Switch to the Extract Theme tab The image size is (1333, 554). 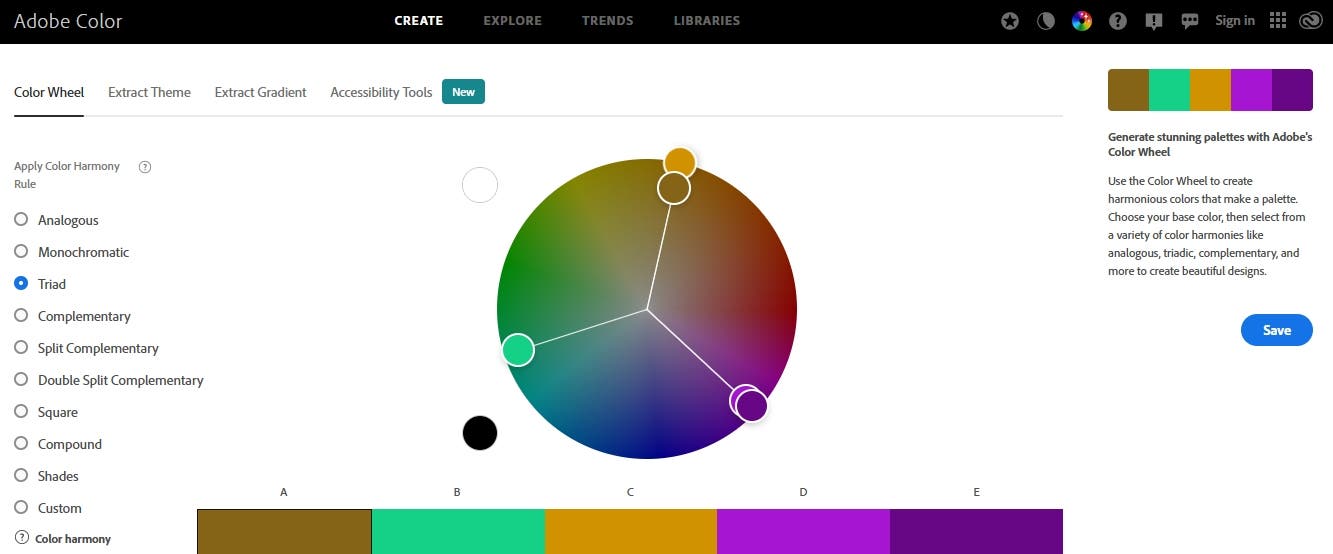(x=149, y=92)
